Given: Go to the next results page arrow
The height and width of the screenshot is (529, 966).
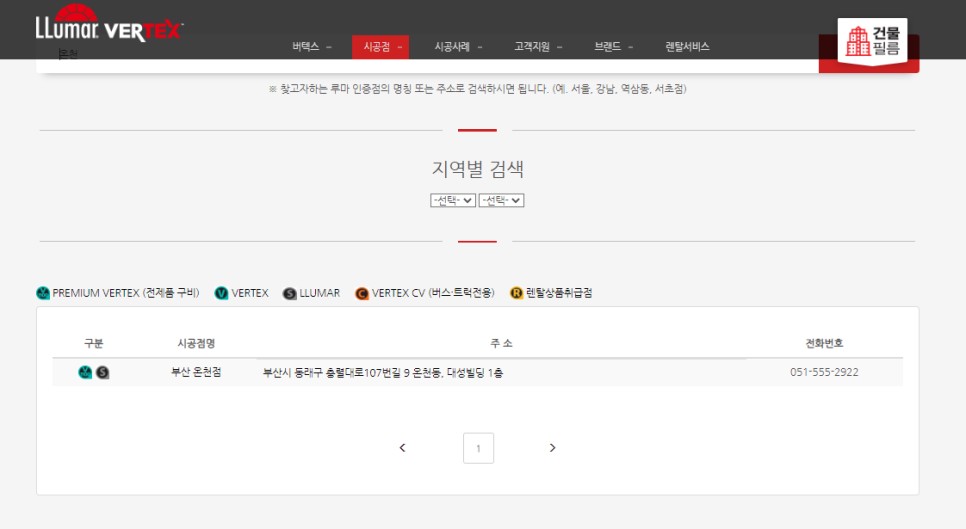Looking at the screenshot, I should pyautogui.click(x=553, y=448).
